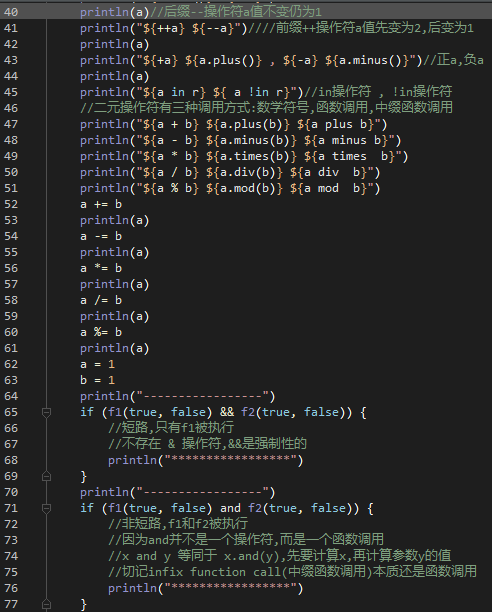Click the highlighted line 40 comment
492x612 pixels.
(x=236, y=12)
